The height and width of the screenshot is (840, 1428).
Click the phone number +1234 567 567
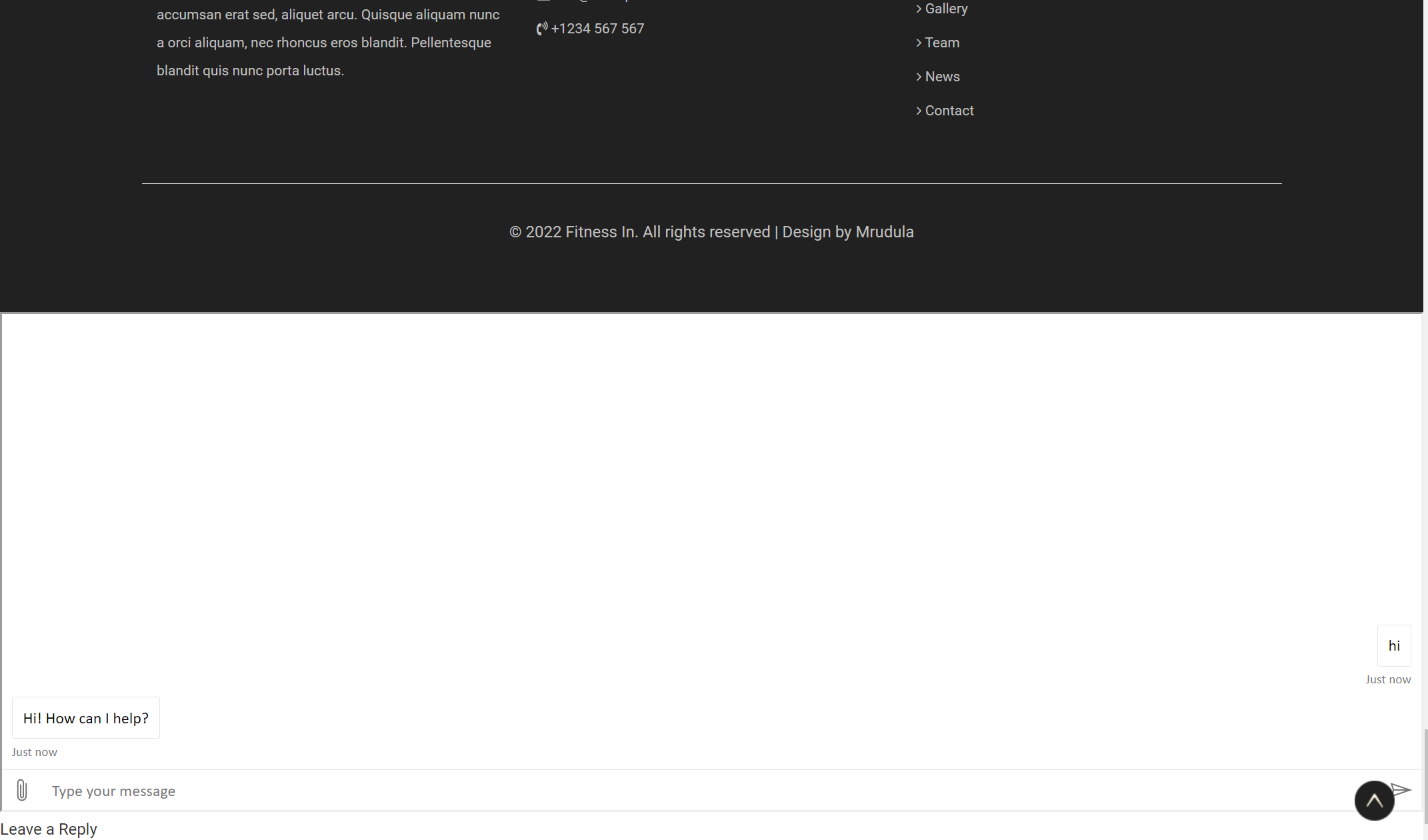tap(597, 28)
